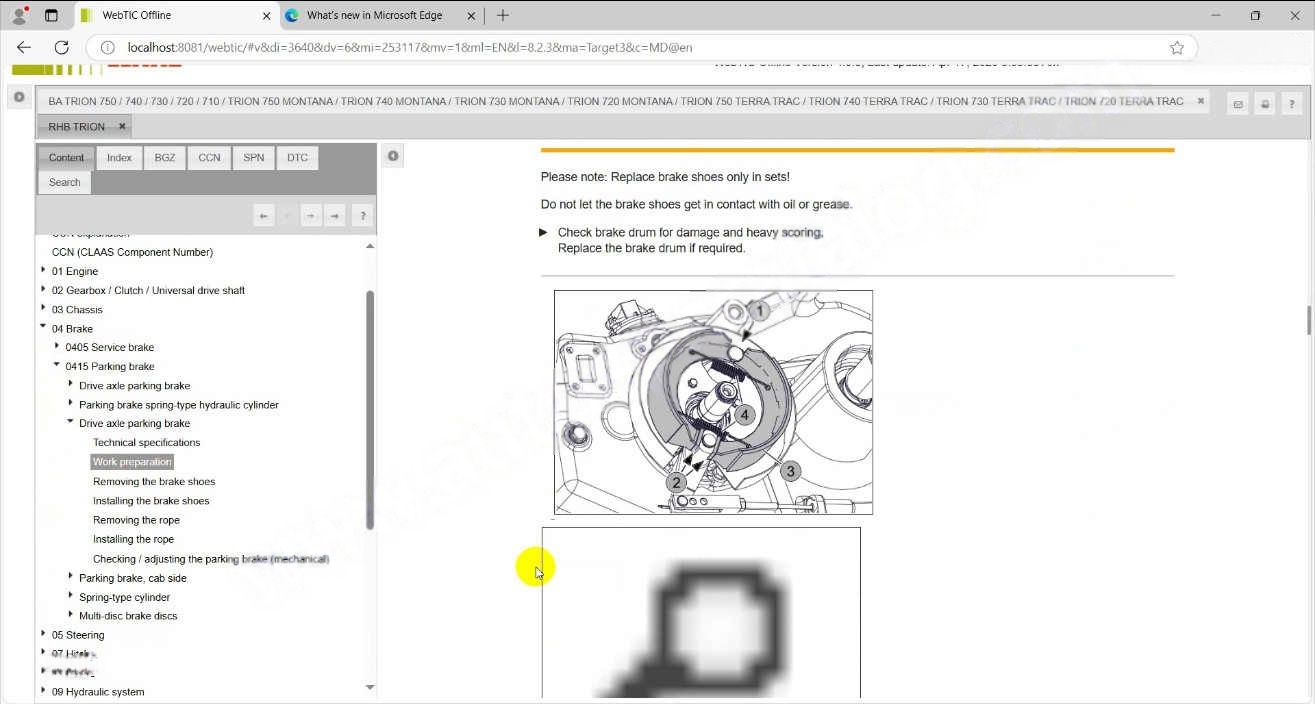Click the circular arrow icon left of document tabs
The image size is (1315, 704).
(18, 97)
